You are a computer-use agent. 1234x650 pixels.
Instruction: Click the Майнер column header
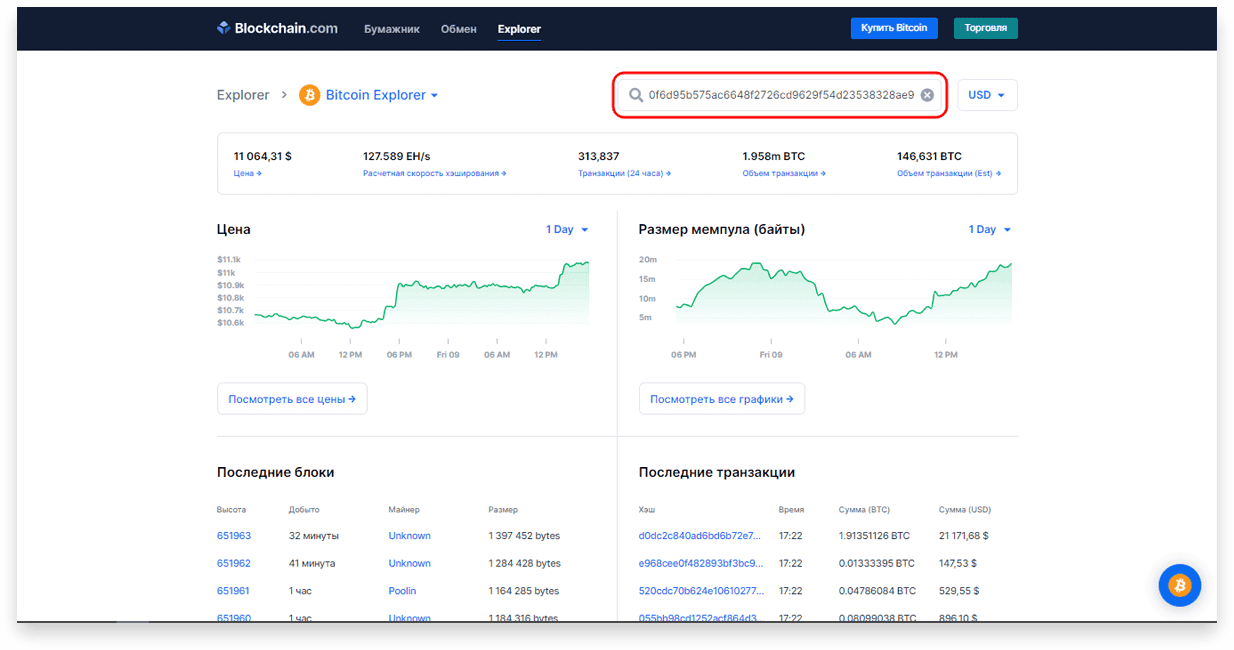coord(404,510)
